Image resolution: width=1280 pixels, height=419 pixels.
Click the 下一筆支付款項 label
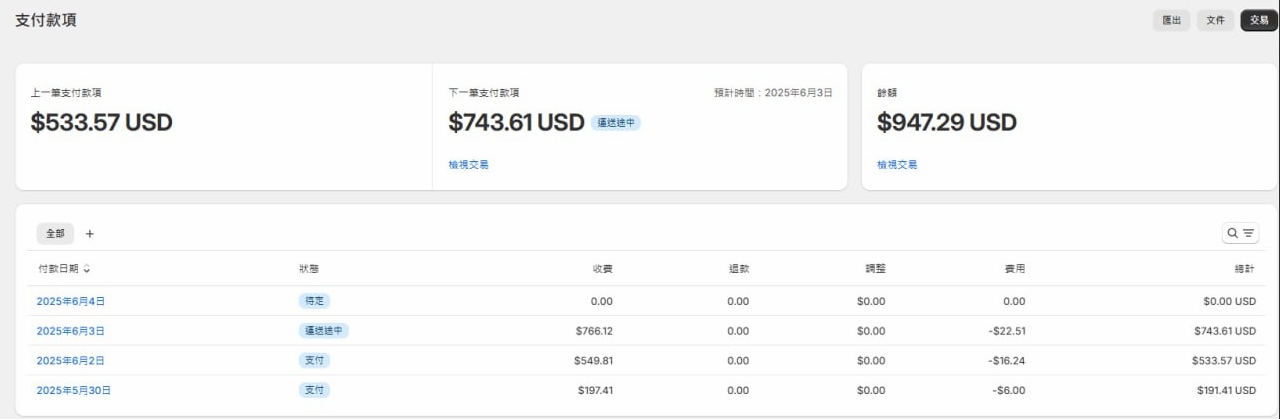[x=484, y=92]
